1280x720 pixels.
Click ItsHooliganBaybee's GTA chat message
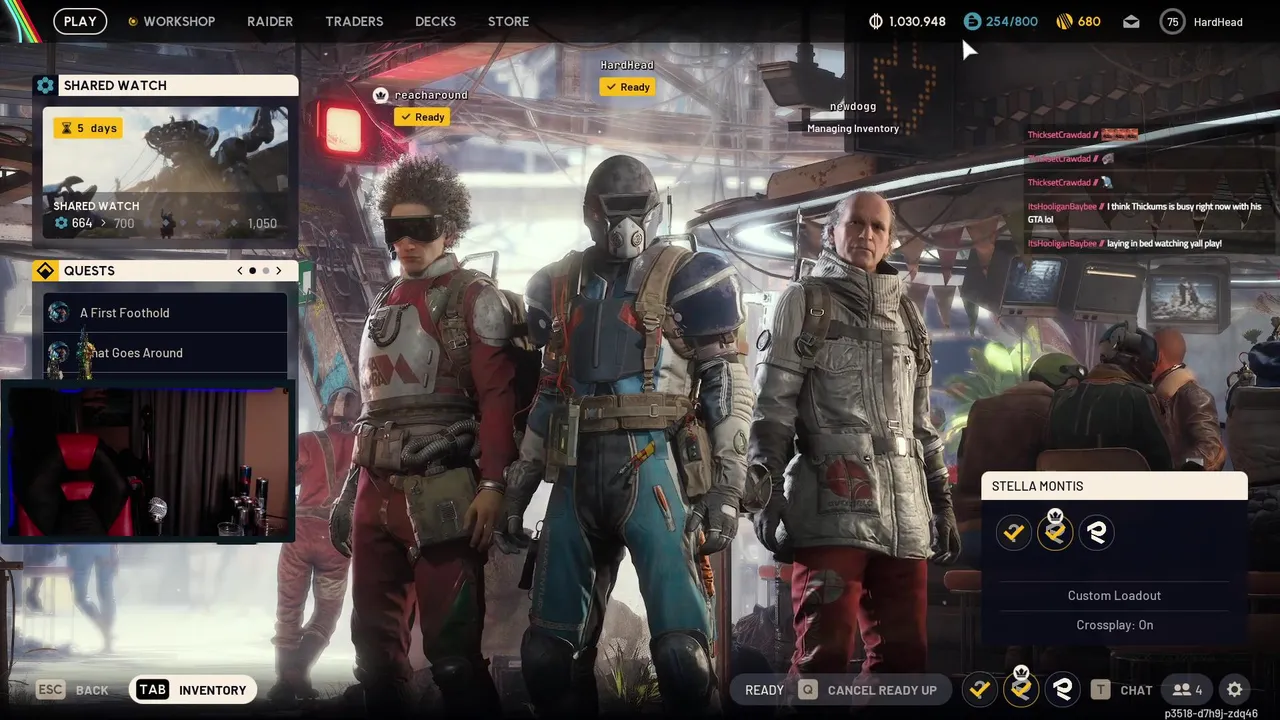tap(1145, 212)
